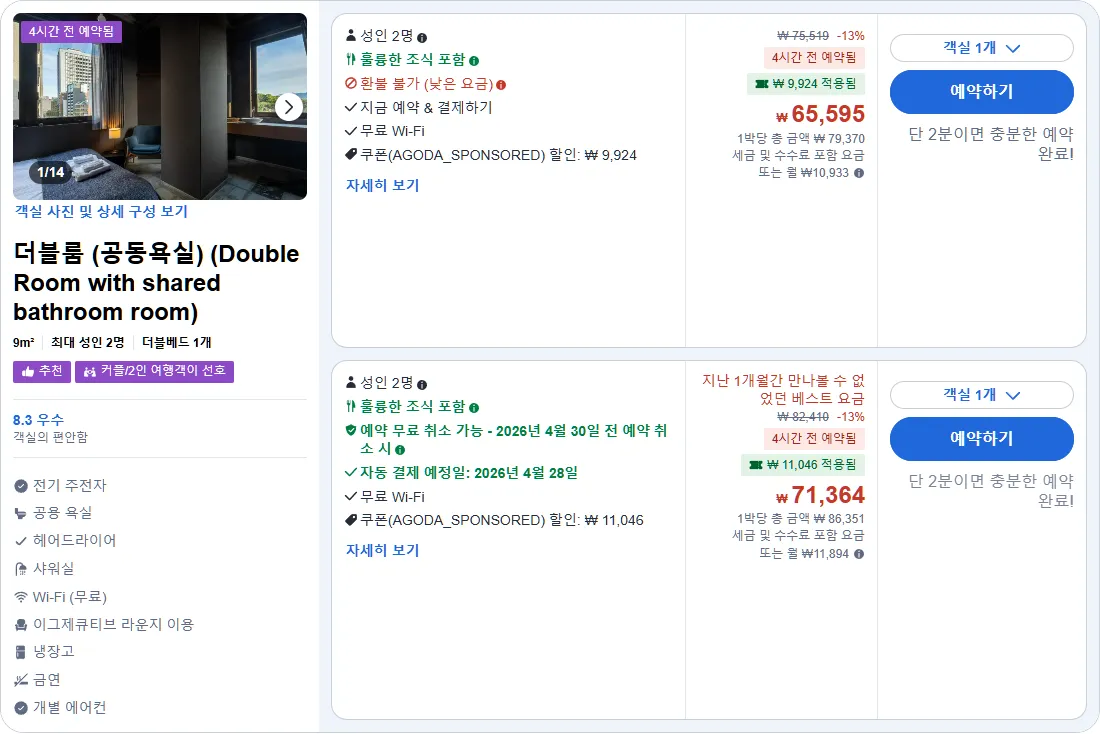The width and height of the screenshot is (1100, 734).
Task: Book the ₩71,364 offer with 예약하기
Action: point(981,439)
